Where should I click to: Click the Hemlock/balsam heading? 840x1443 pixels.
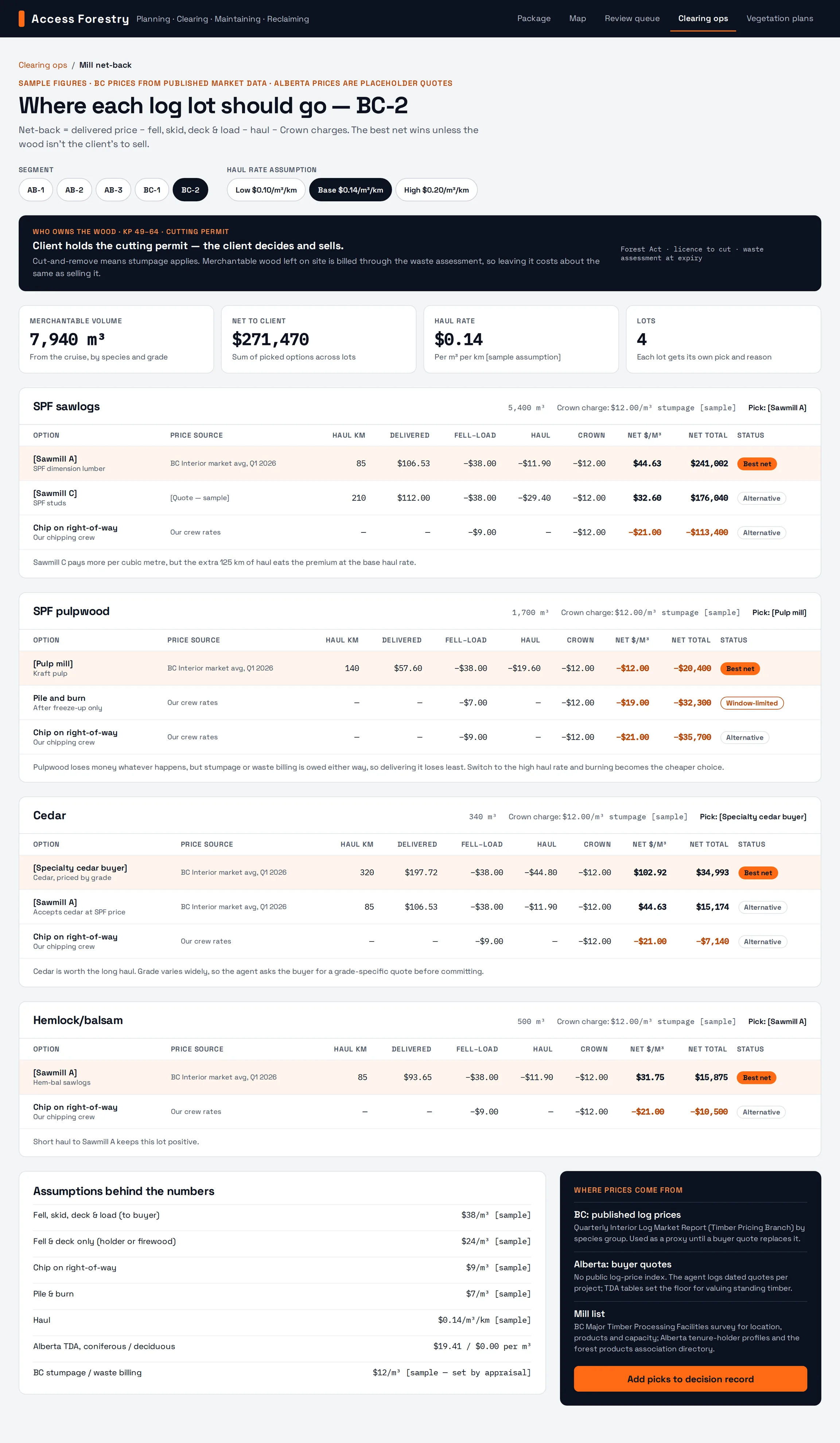click(x=78, y=1020)
